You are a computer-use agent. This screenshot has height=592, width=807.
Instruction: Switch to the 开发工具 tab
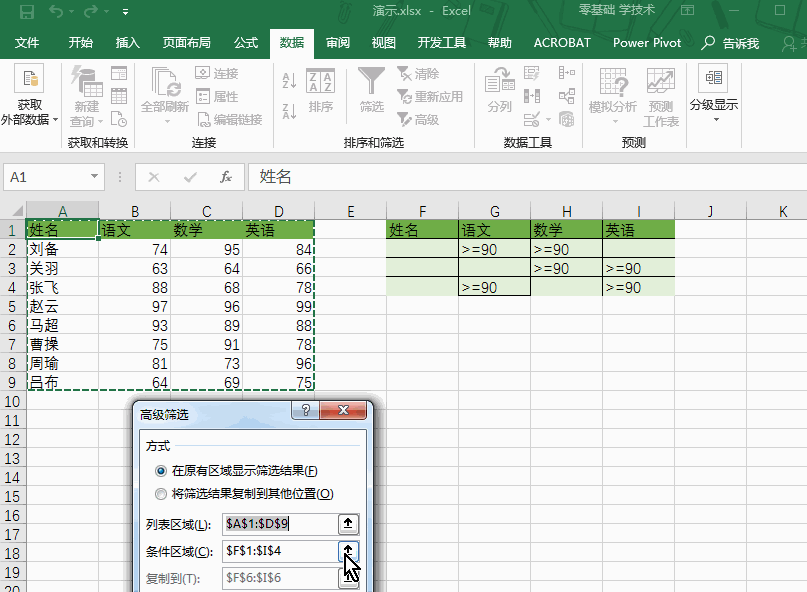[442, 43]
